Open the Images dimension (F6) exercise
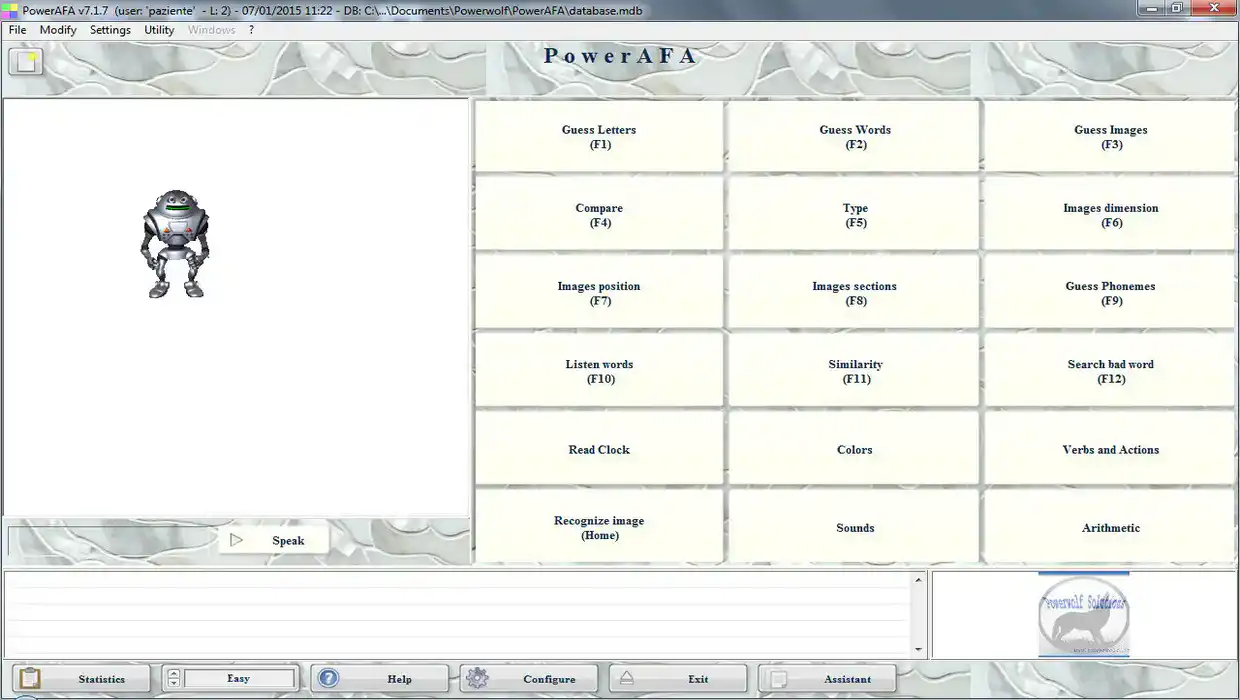 tap(1111, 215)
